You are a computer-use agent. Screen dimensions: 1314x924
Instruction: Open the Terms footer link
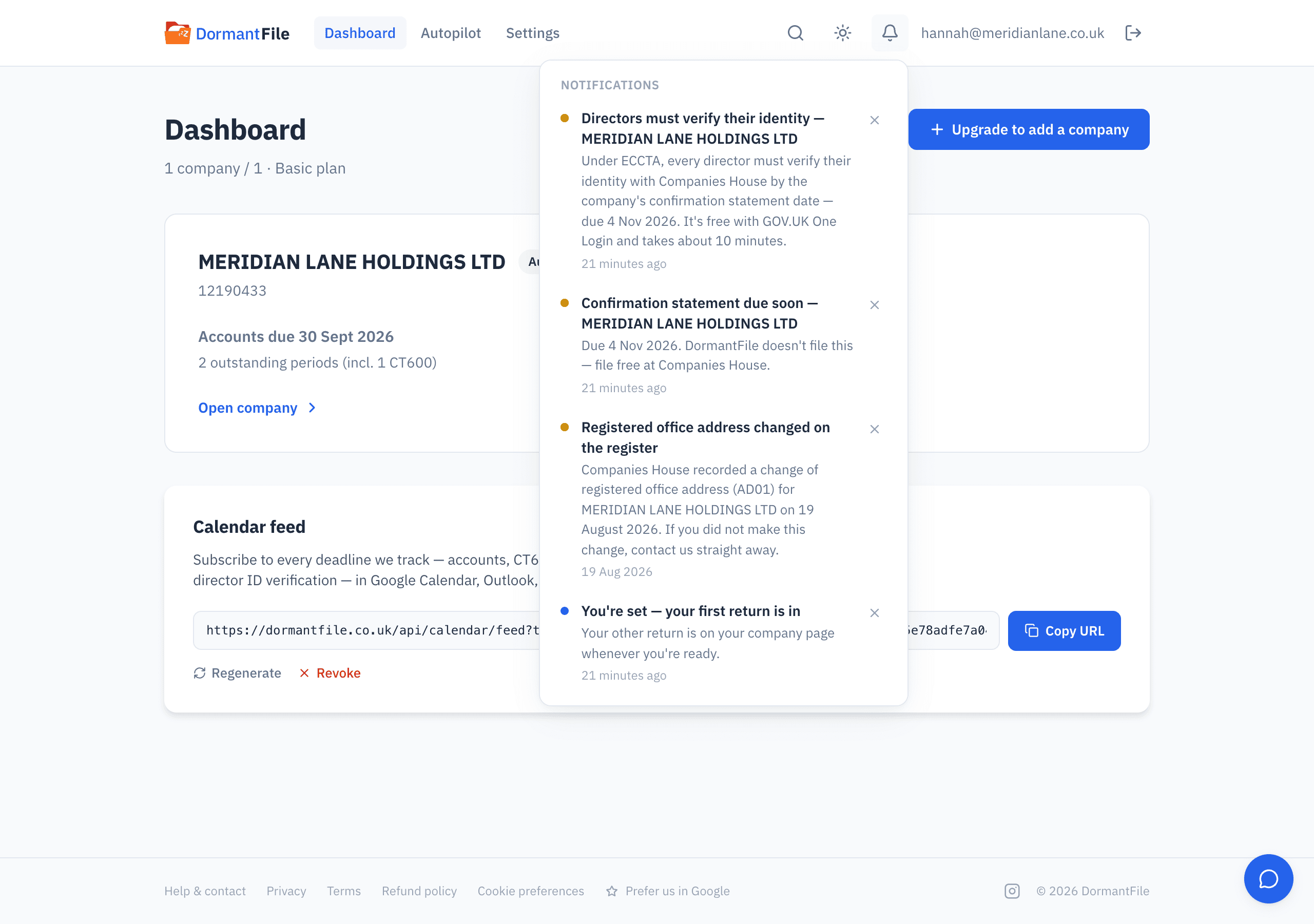coord(344,891)
